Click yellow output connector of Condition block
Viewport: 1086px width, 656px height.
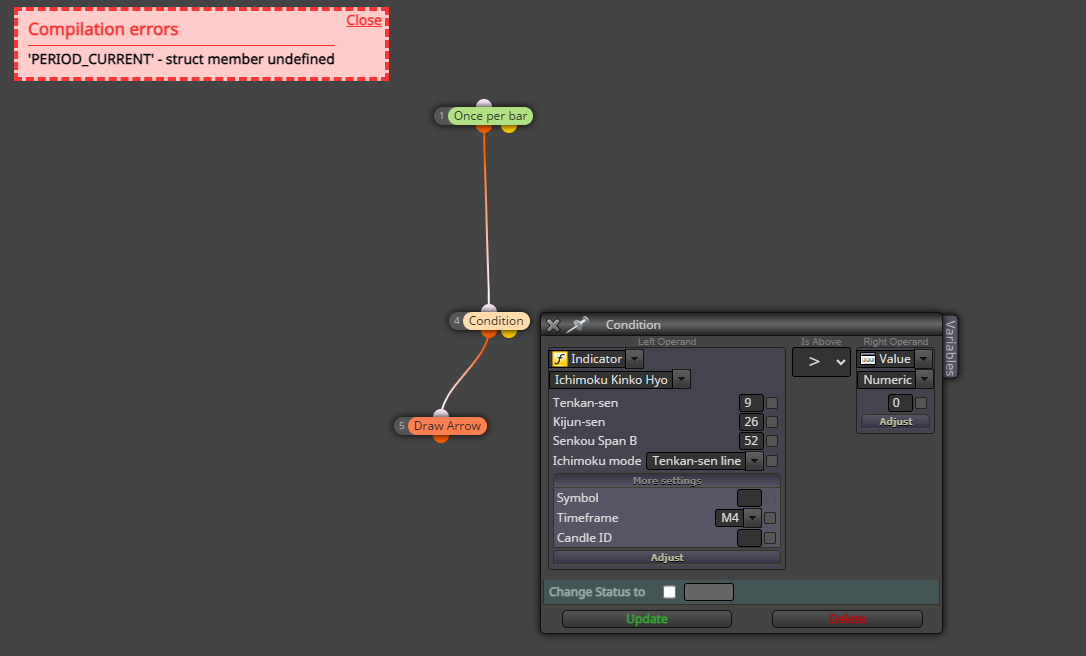(509, 333)
